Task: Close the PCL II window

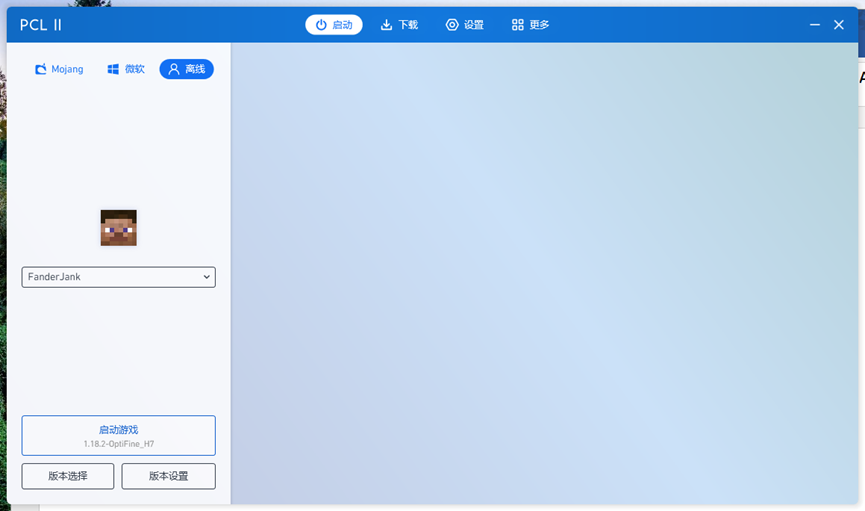Action: 839,25
